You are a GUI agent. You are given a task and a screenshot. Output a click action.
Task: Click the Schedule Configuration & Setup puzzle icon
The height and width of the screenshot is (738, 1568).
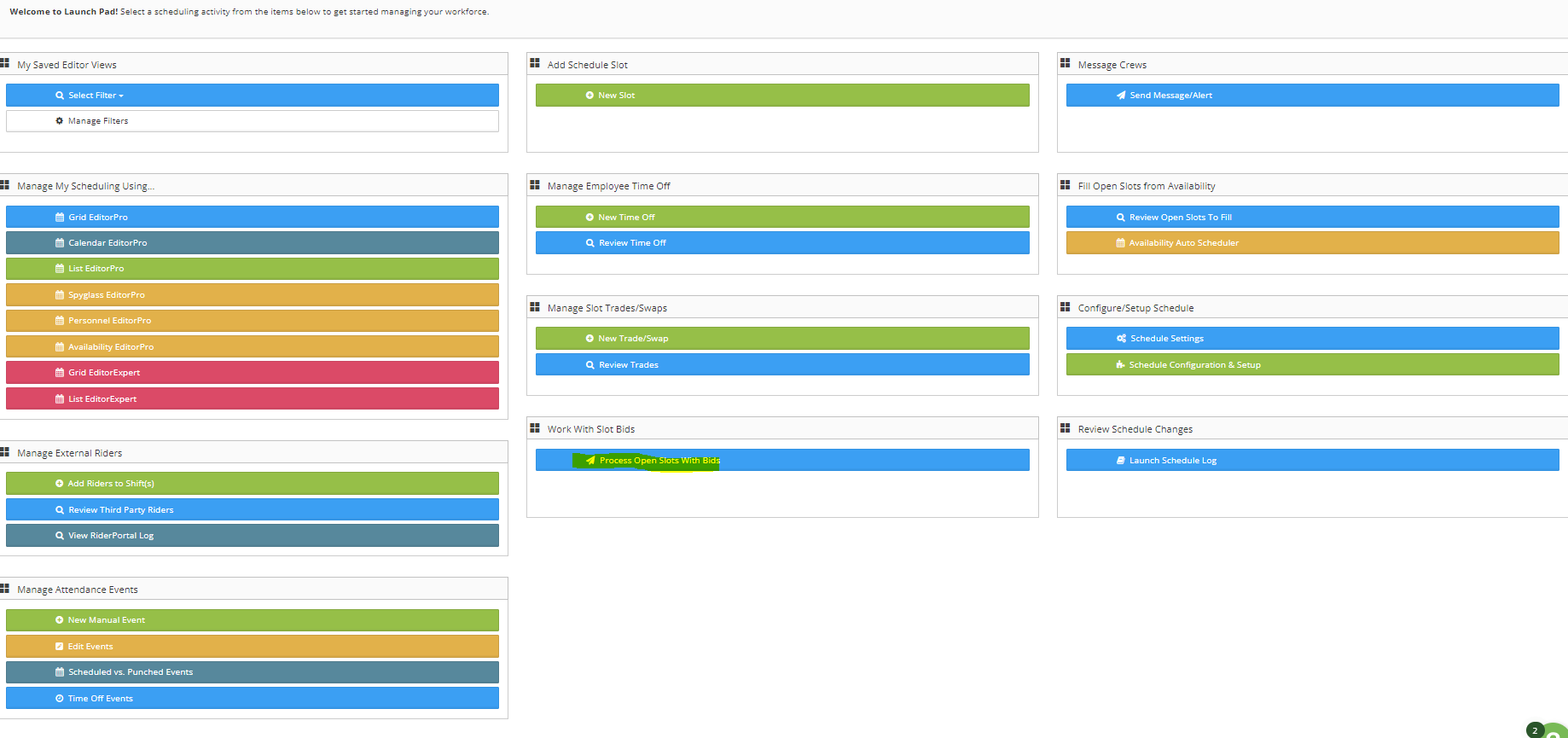pos(1120,365)
